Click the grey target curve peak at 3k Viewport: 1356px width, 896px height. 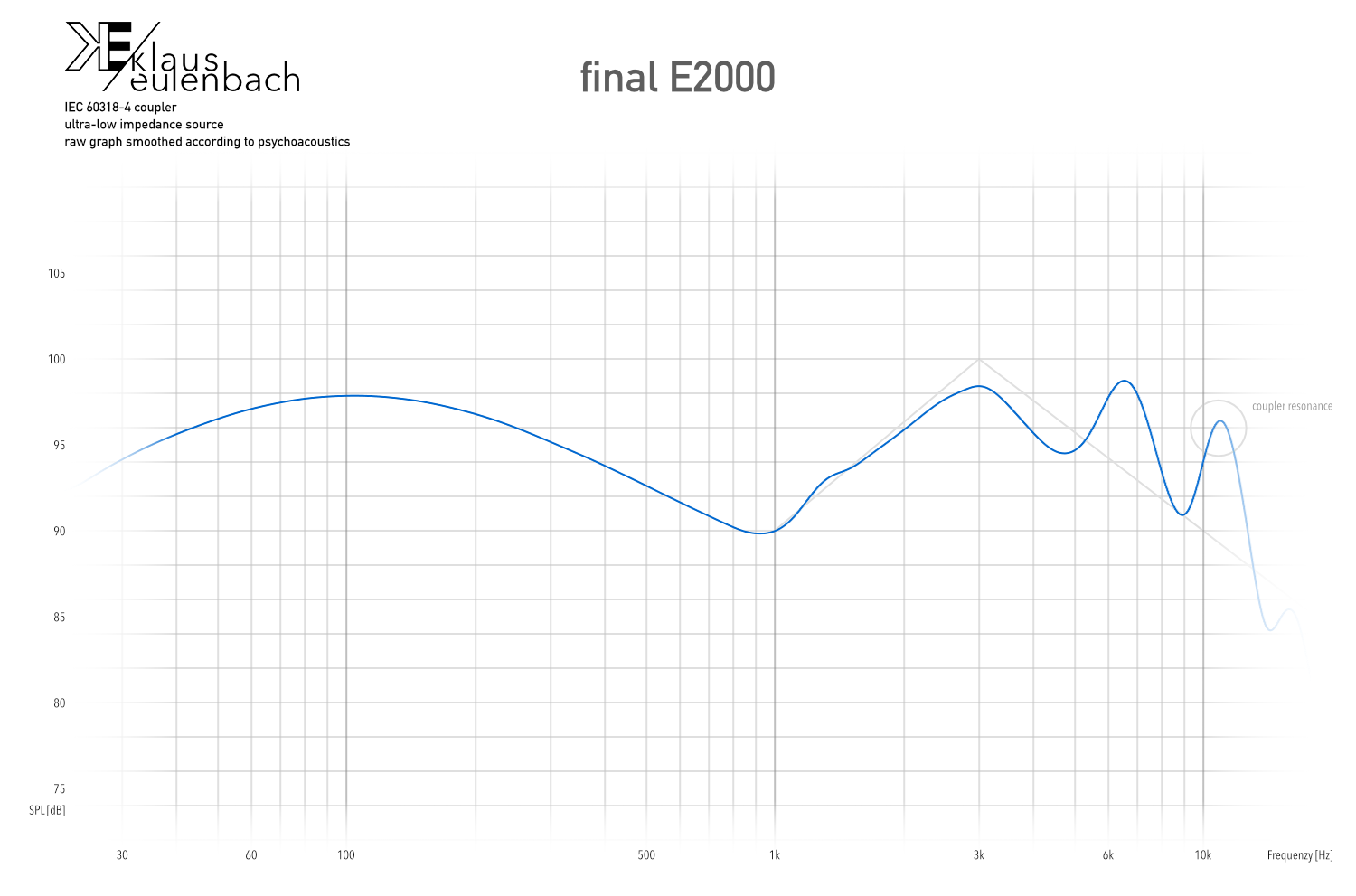[x=979, y=360]
